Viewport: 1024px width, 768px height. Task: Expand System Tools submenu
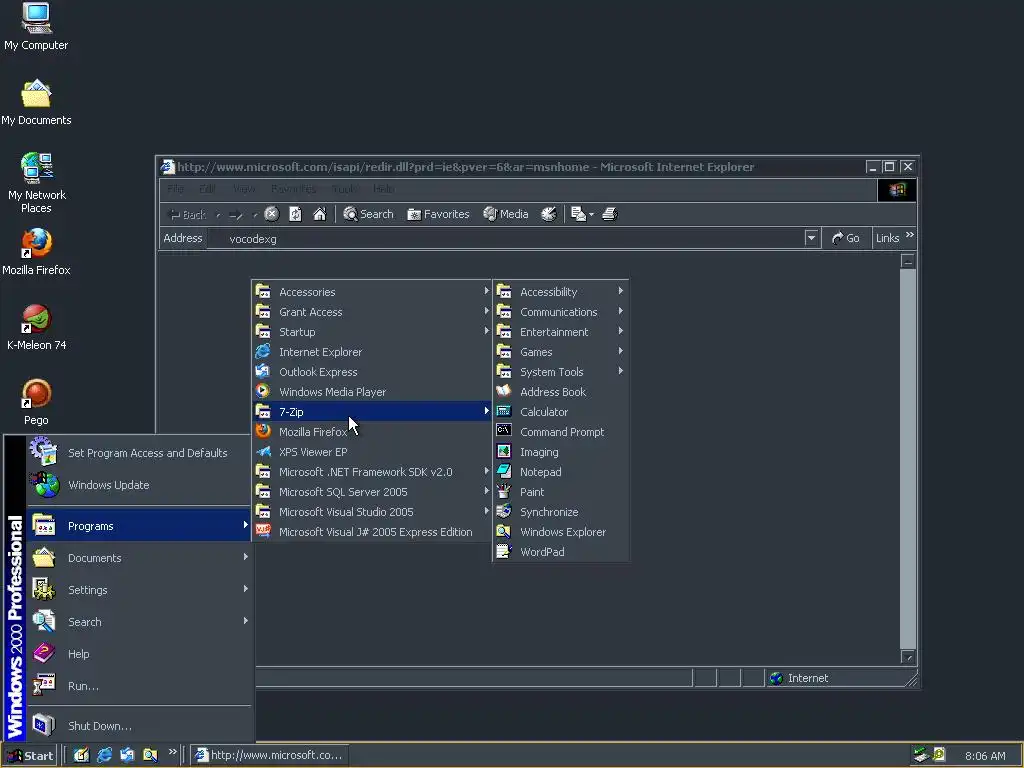(x=561, y=372)
